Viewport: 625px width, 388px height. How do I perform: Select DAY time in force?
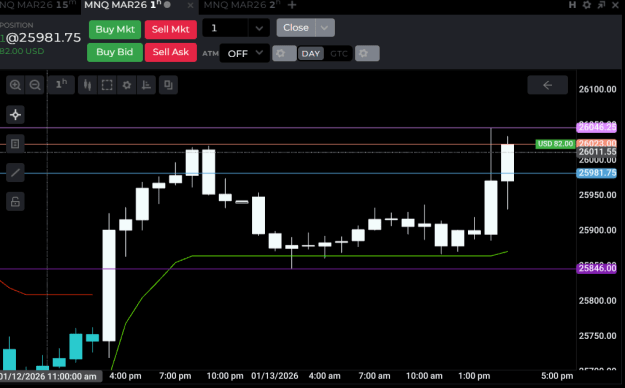[311, 53]
